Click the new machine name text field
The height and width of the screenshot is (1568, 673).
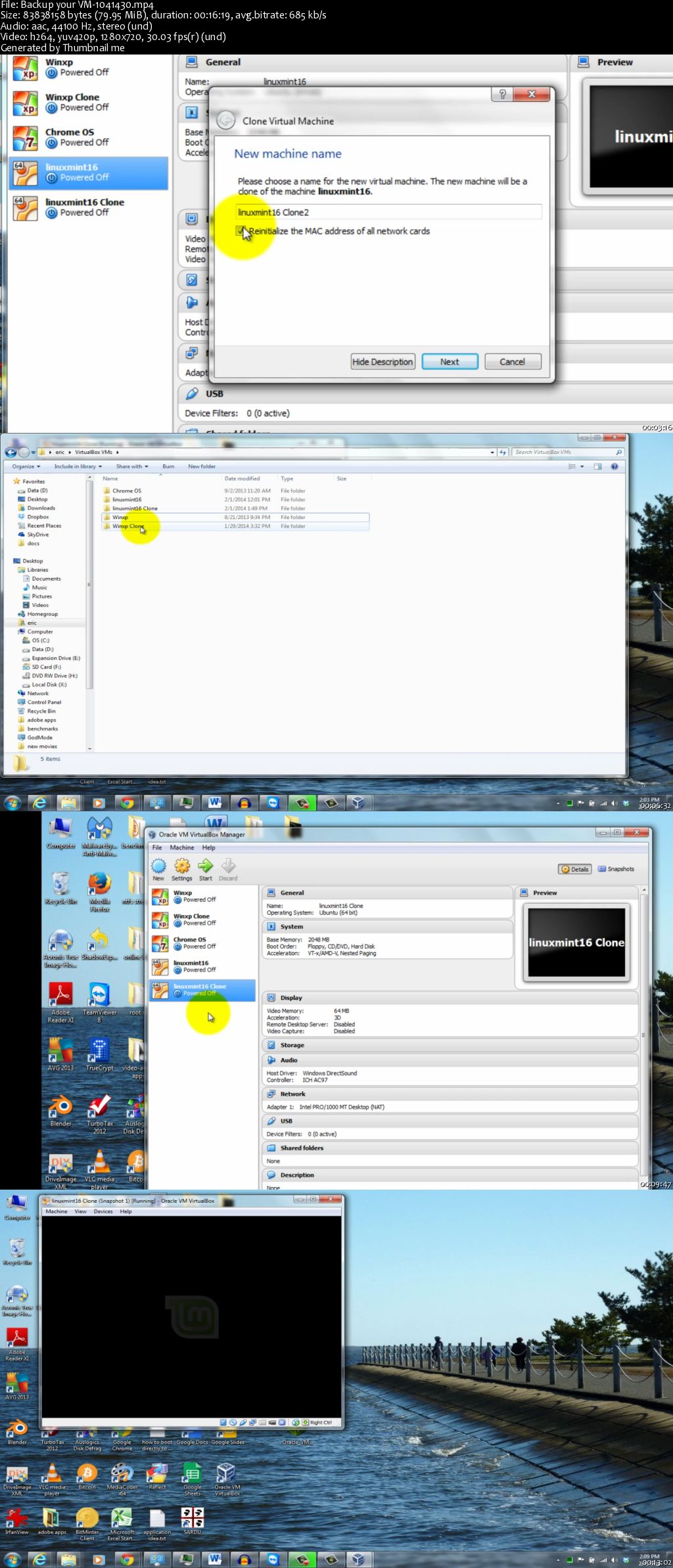tap(388, 212)
